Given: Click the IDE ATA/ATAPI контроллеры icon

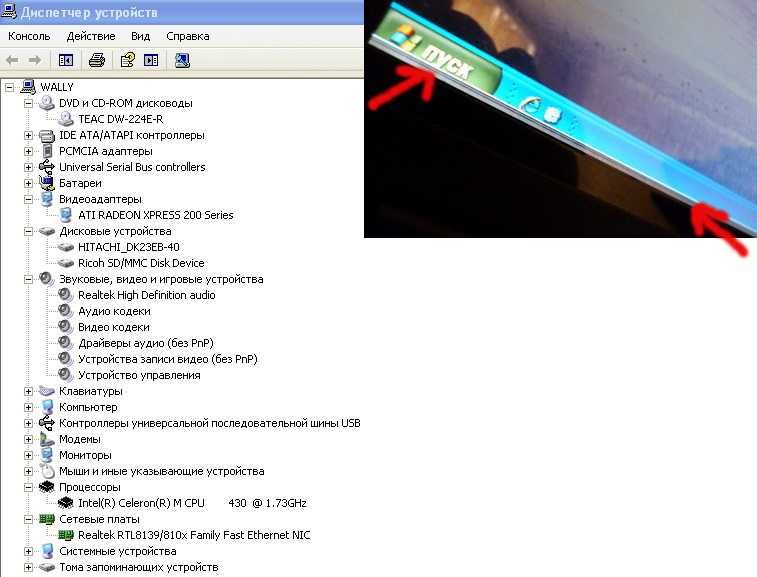Looking at the screenshot, I should (x=47, y=135).
